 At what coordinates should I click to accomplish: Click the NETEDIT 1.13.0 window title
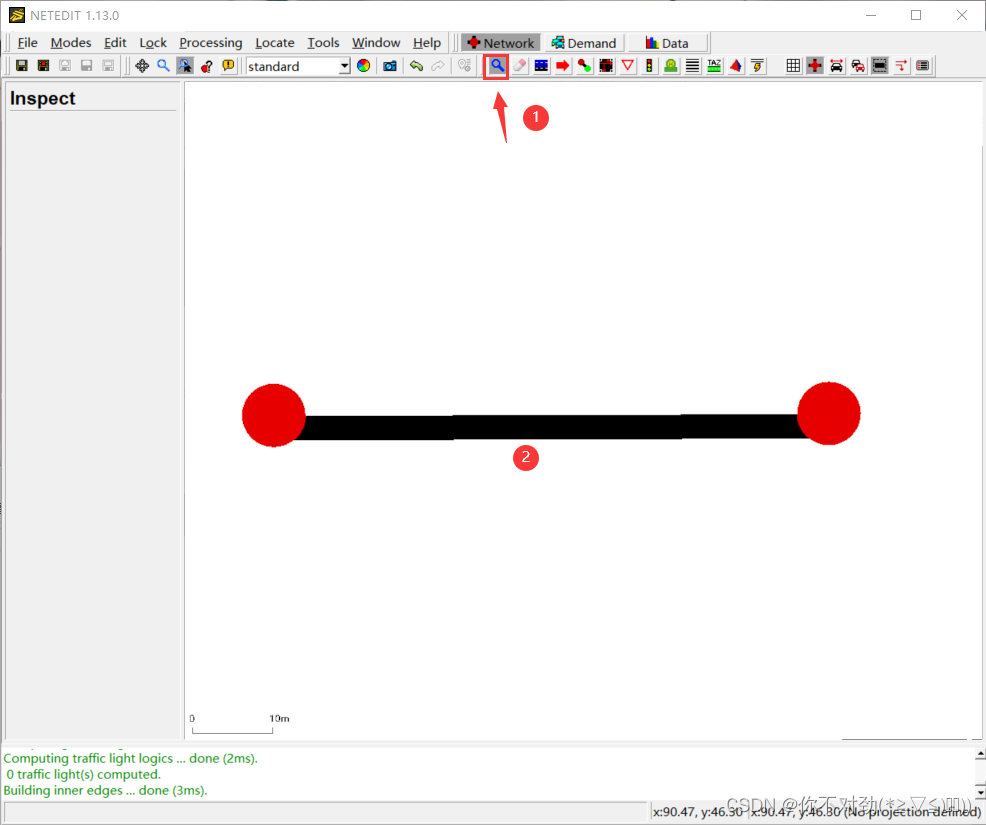pos(74,15)
